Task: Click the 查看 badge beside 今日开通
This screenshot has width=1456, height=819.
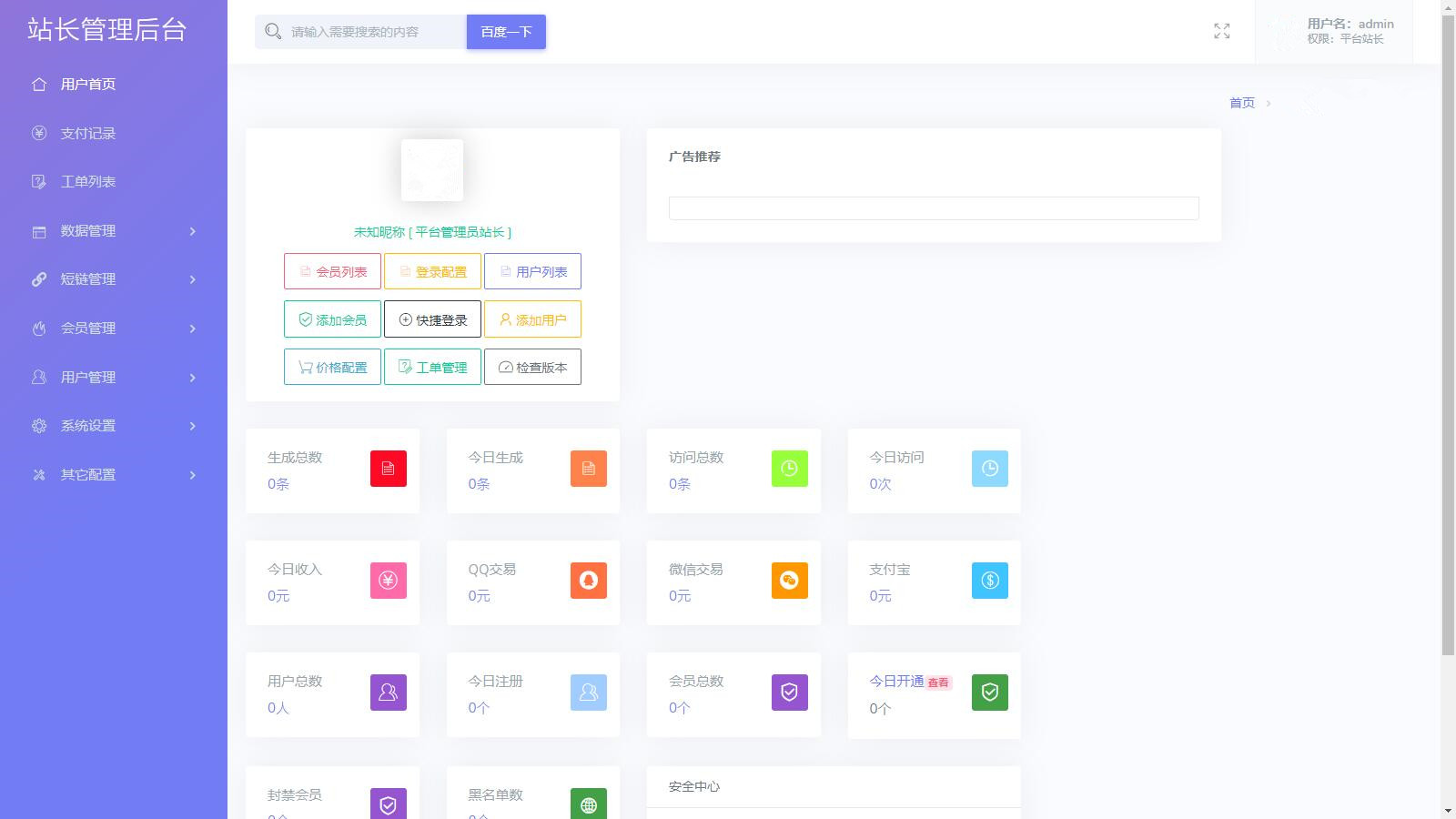Action: pos(938,682)
